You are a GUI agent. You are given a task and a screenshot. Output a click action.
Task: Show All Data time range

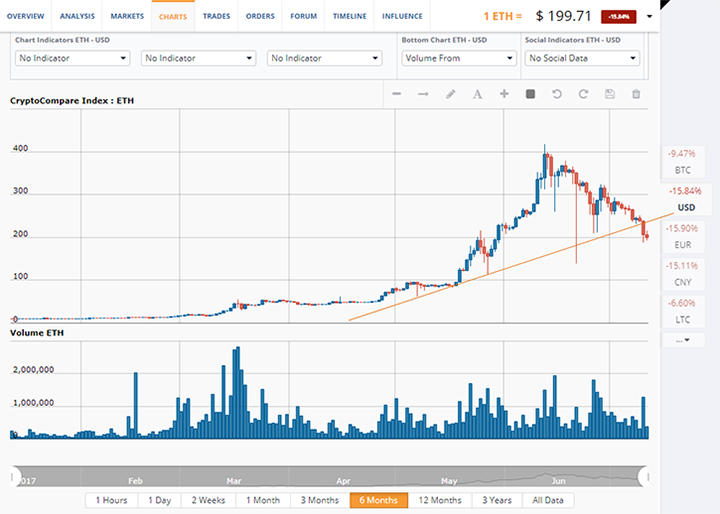pyautogui.click(x=549, y=500)
